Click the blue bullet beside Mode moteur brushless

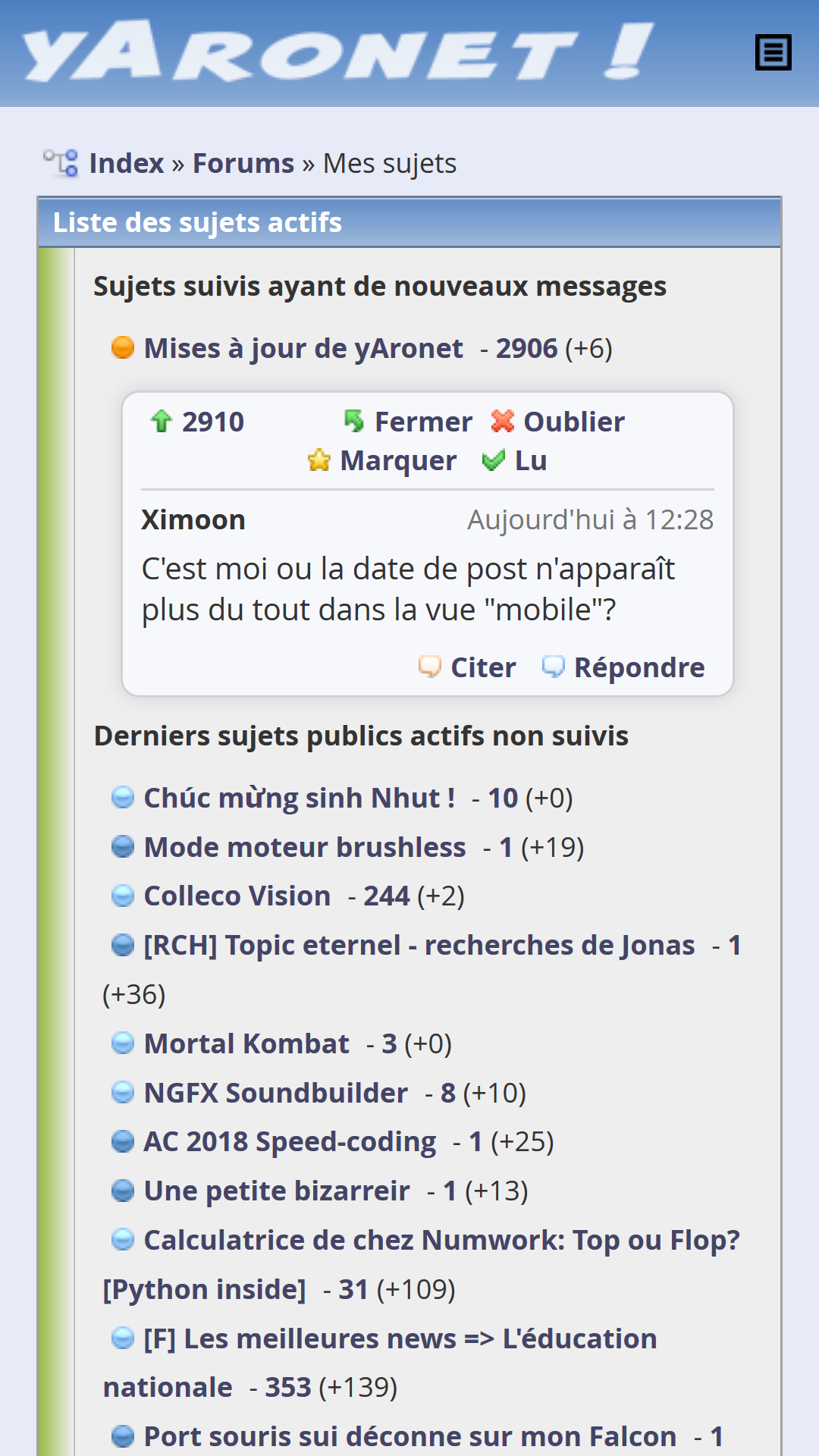click(122, 847)
